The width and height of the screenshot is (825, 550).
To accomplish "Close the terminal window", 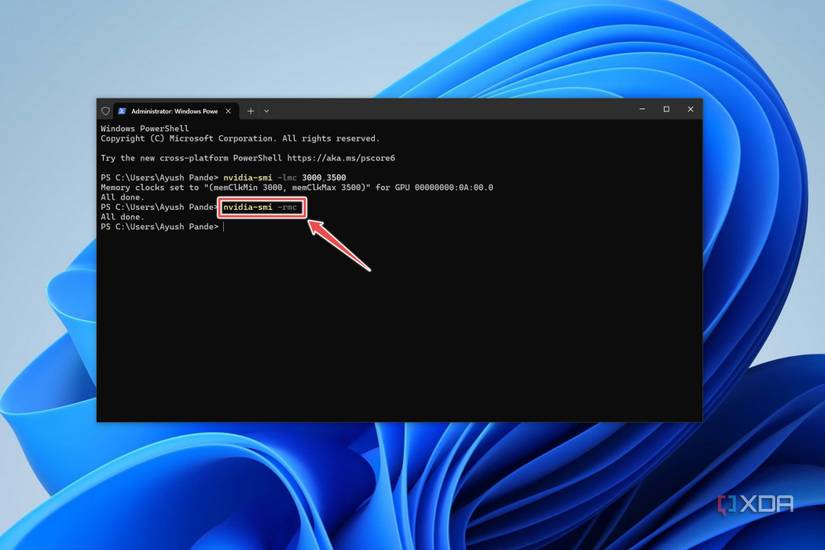I will [x=690, y=109].
